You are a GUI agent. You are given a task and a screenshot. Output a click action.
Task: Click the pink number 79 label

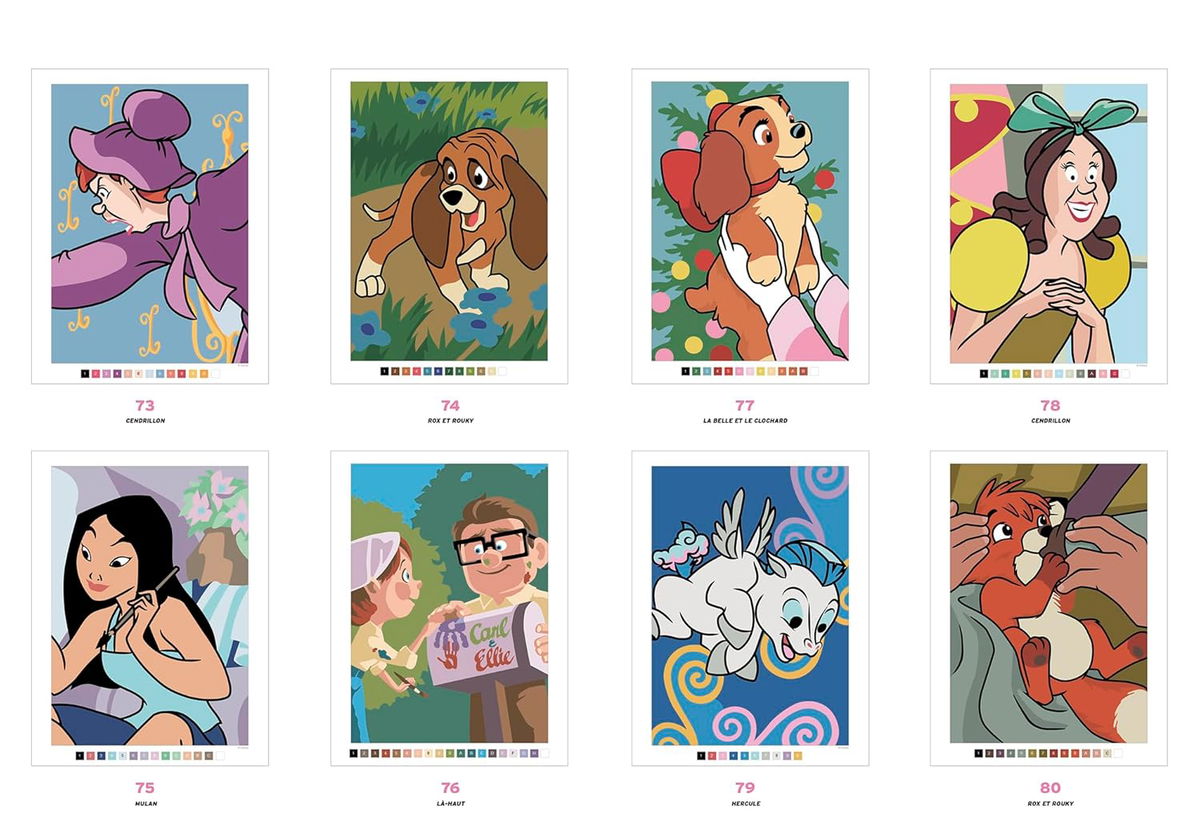point(745,788)
